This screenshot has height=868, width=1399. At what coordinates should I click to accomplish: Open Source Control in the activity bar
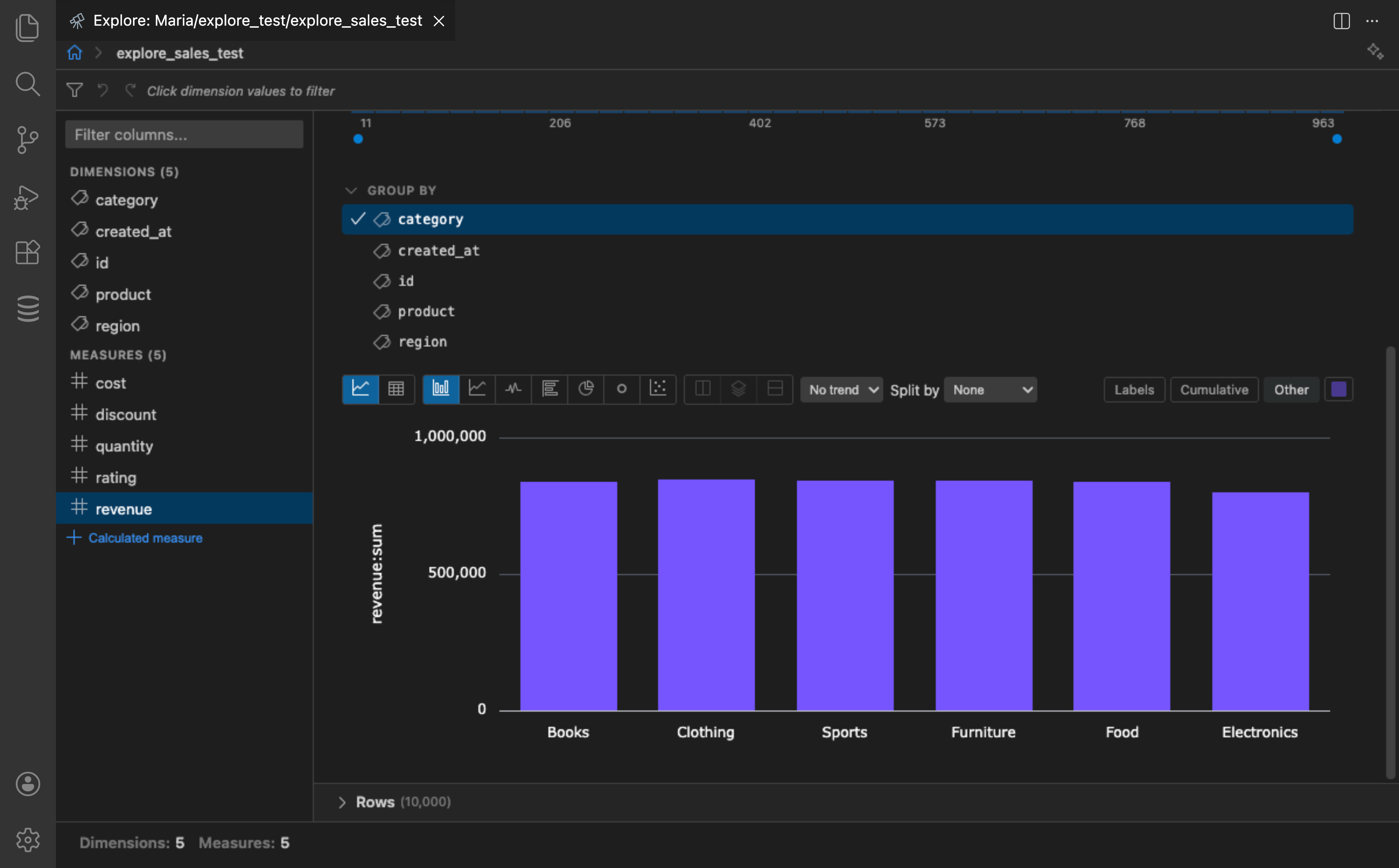[x=27, y=141]
